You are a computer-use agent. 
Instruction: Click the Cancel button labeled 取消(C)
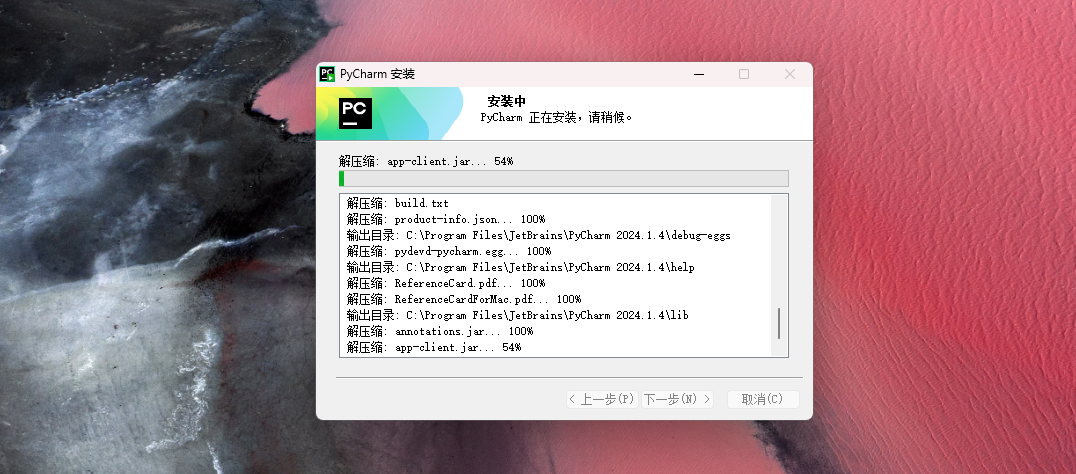[762, 399]
